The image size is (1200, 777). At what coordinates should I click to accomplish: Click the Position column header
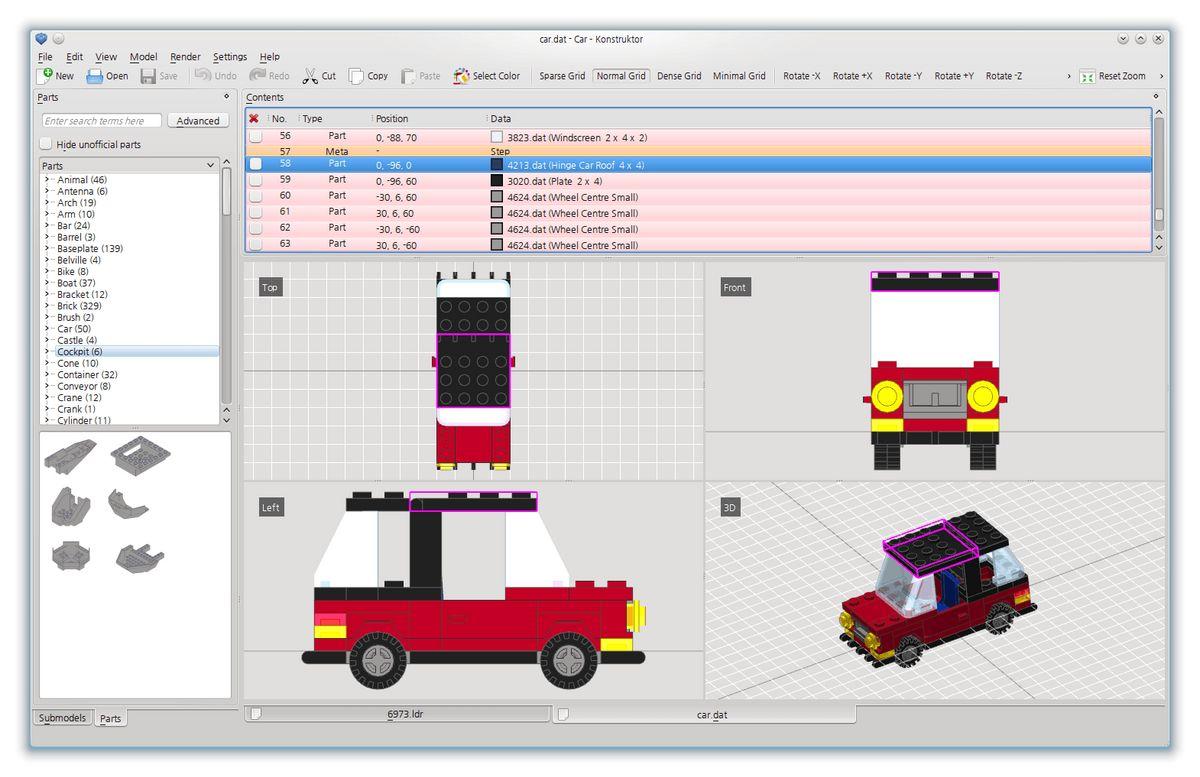click(x=392, y=118)
